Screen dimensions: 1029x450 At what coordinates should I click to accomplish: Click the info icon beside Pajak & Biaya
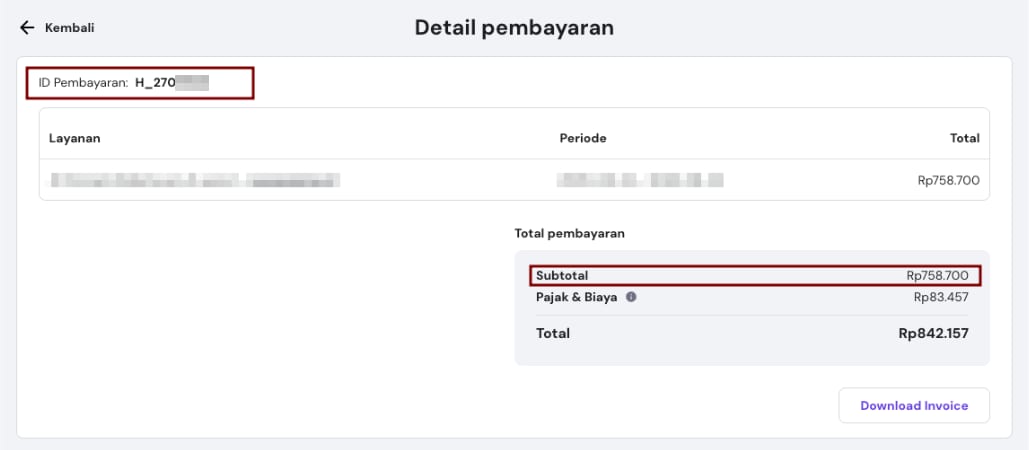pyautogui.click(x=631, y=297)
